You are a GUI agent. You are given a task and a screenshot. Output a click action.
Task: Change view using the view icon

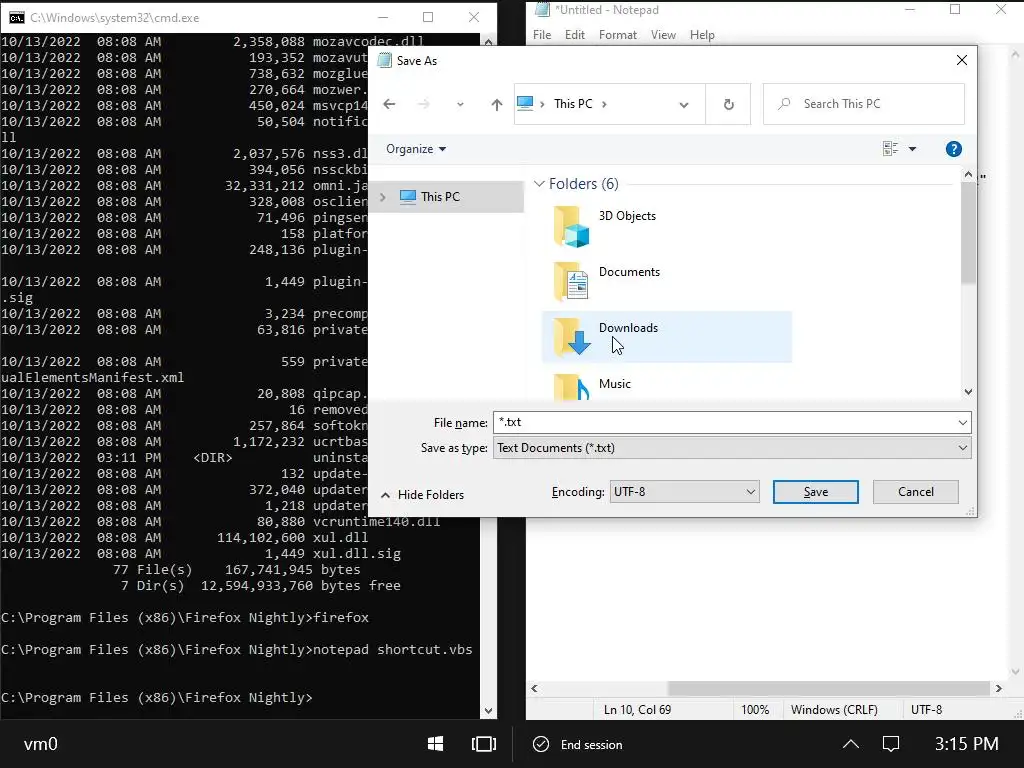click(x=890, y=149)
